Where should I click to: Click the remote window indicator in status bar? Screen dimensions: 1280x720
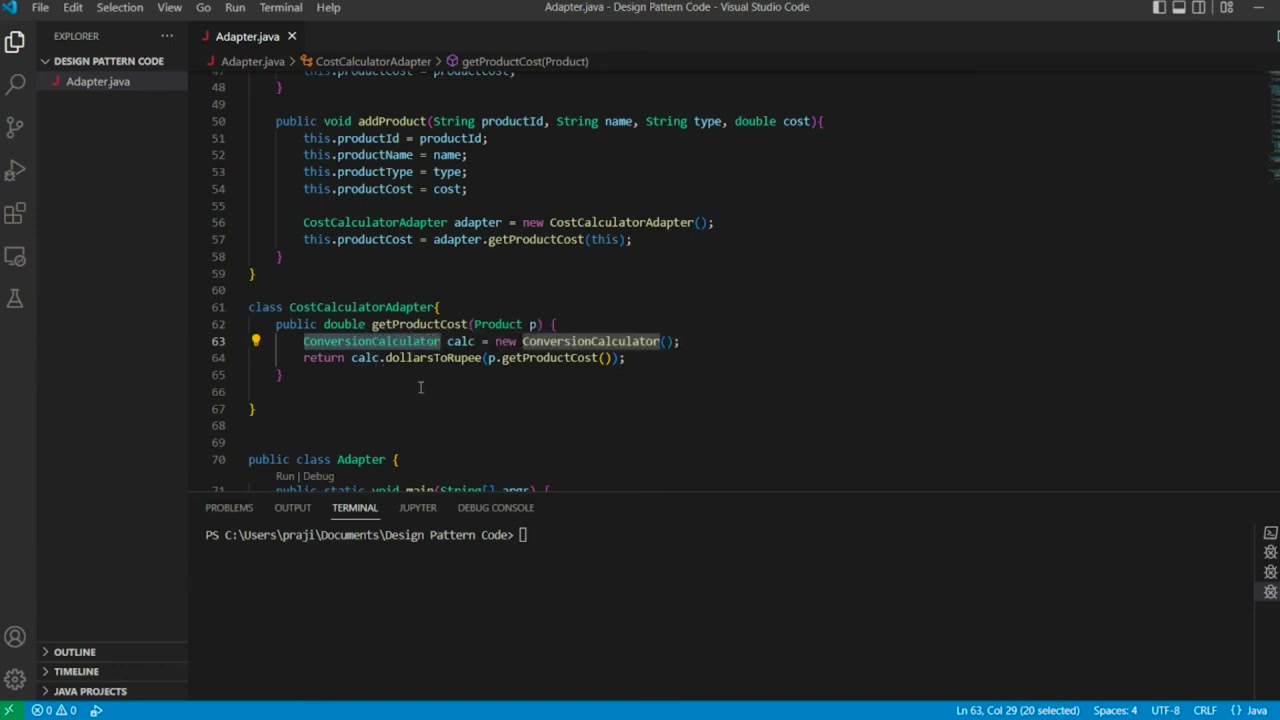[9, 710]
